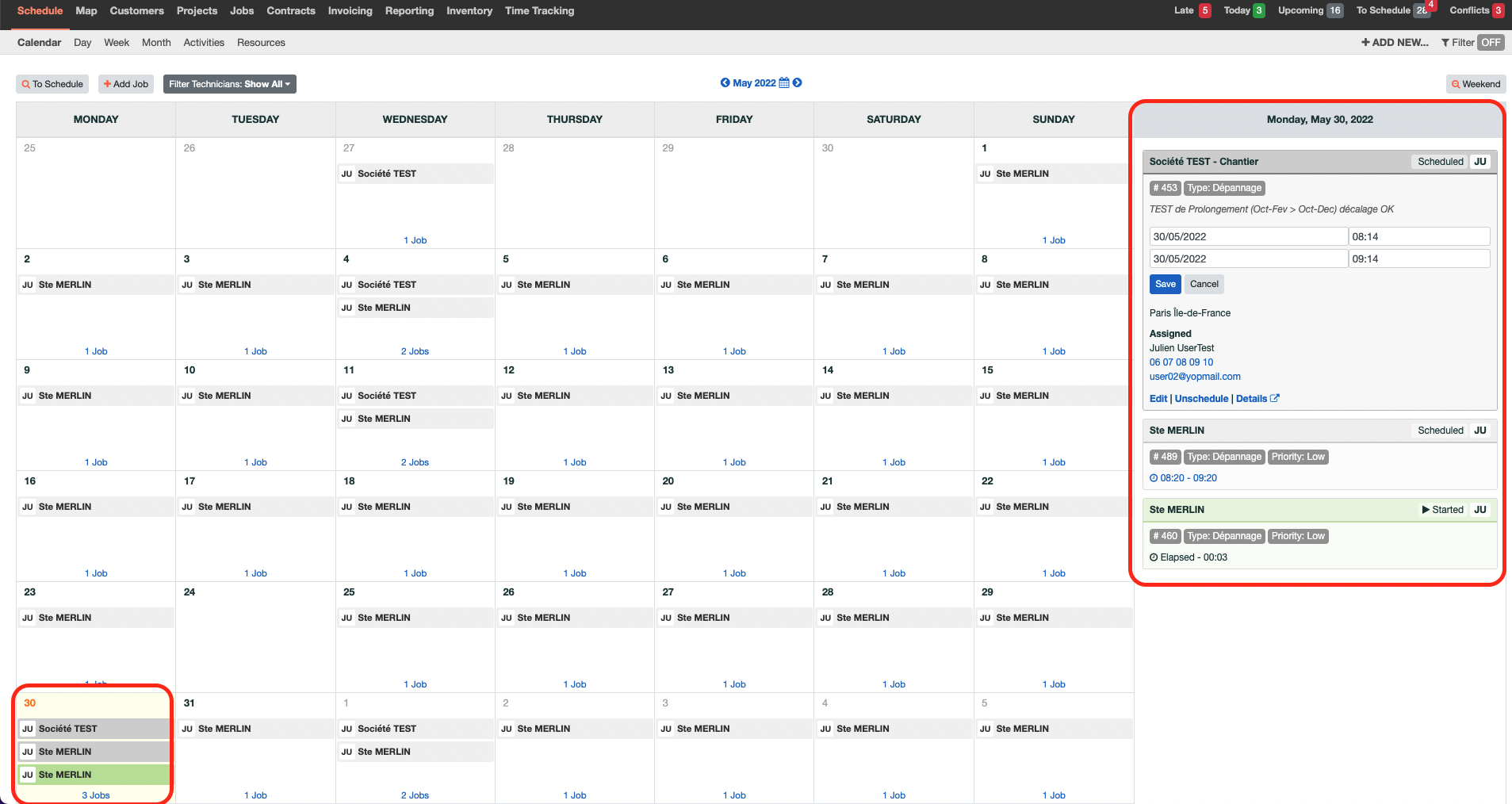Screen dimensions: 1512x804
Task: Show Today jobs counter
Action: 1244,10
